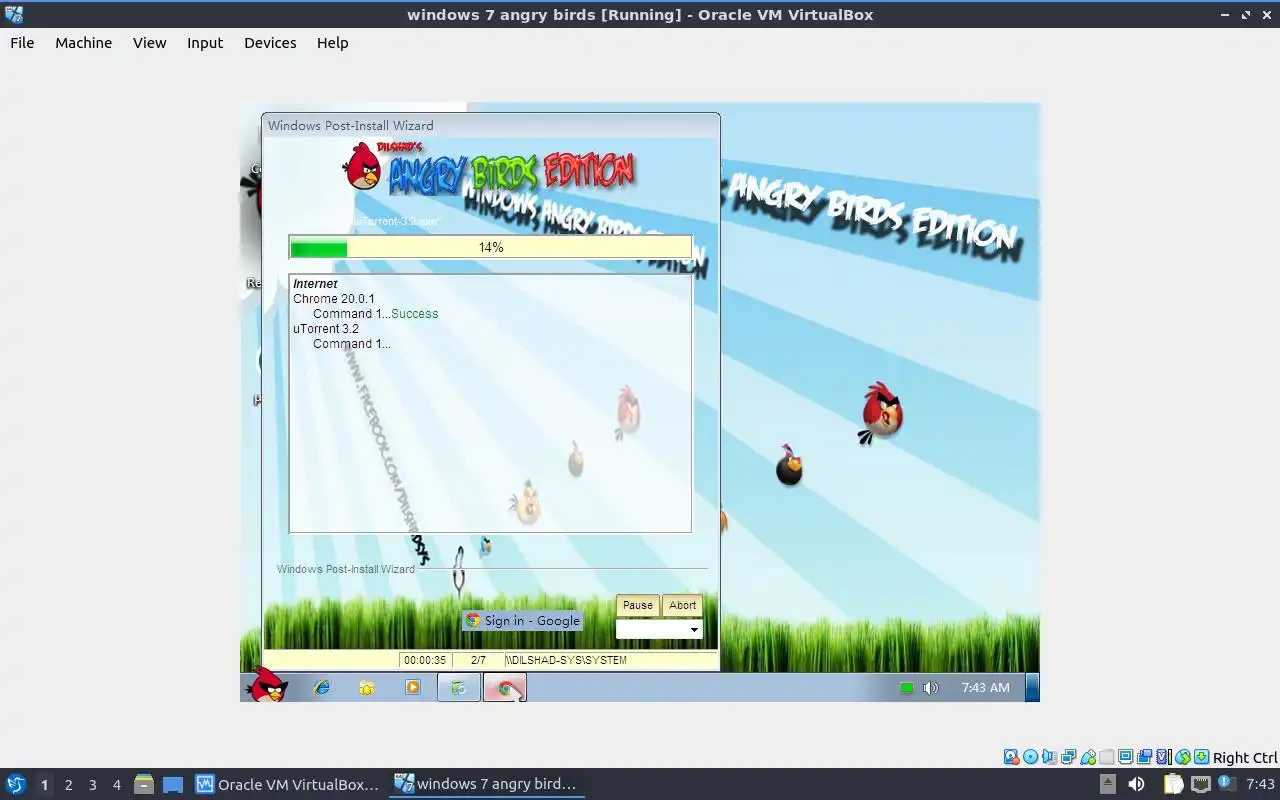Open host file manager panel icon
The image size is (1280, 800).
pyautogui.click(x=144, y=785)
